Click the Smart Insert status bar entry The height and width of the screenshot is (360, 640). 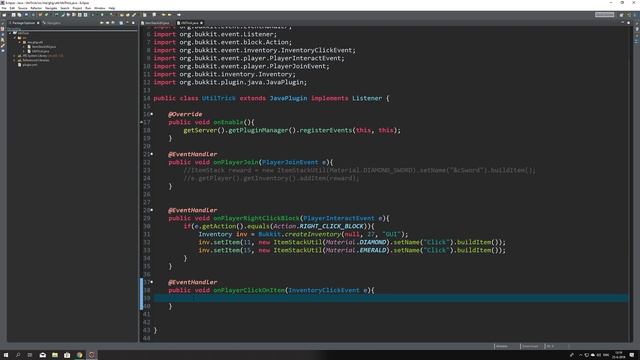point(530,346)
